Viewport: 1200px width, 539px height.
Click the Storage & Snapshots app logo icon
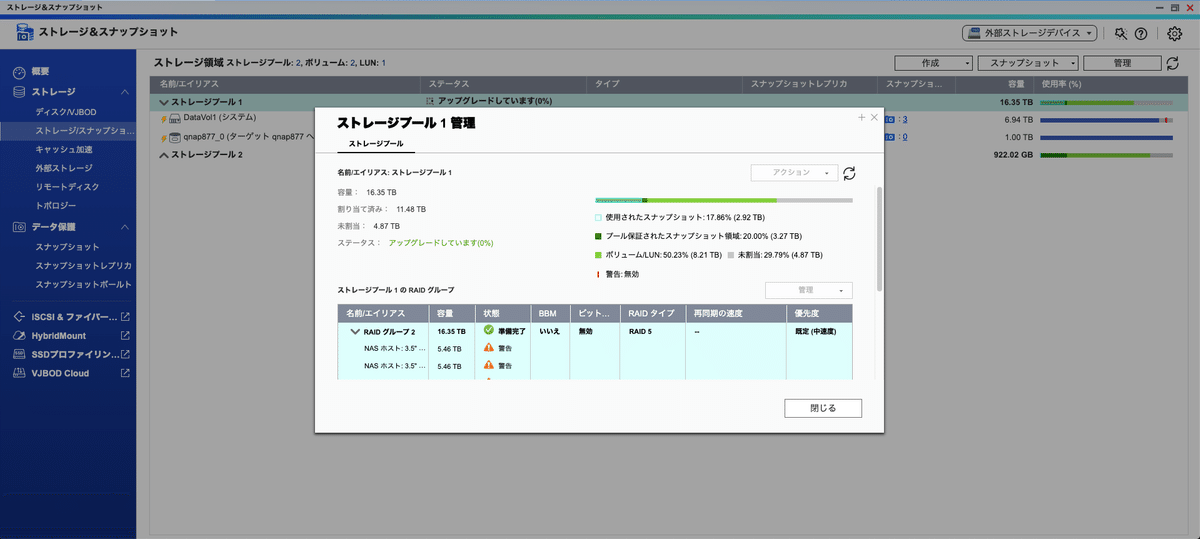(26, 32)
